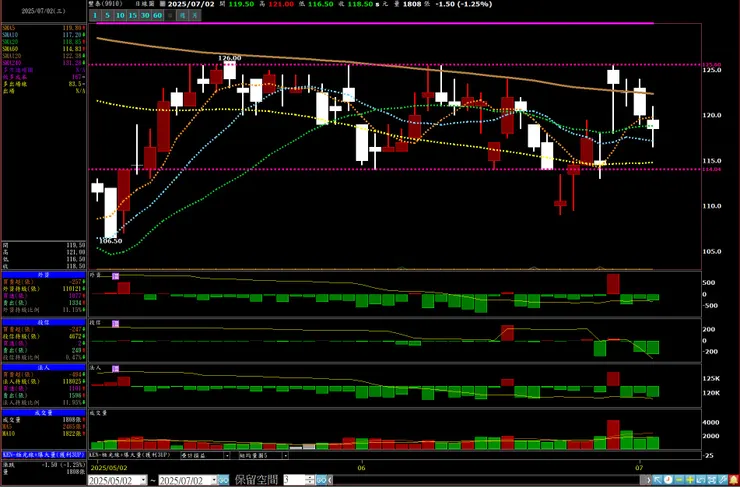Click the 07 month marker on time axis
Viewport: 740px width, 487px height.
point(639,468)
